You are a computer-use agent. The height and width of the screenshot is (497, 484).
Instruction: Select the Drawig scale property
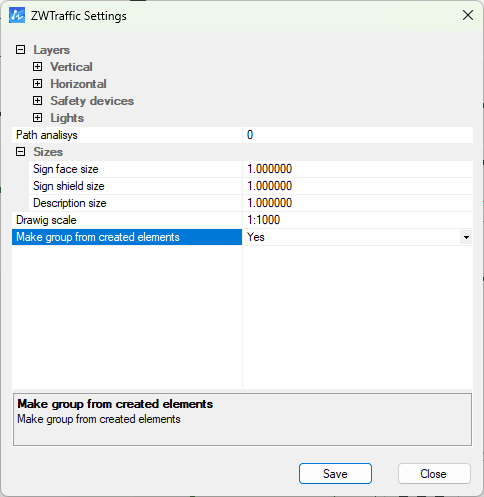point(127,220)
